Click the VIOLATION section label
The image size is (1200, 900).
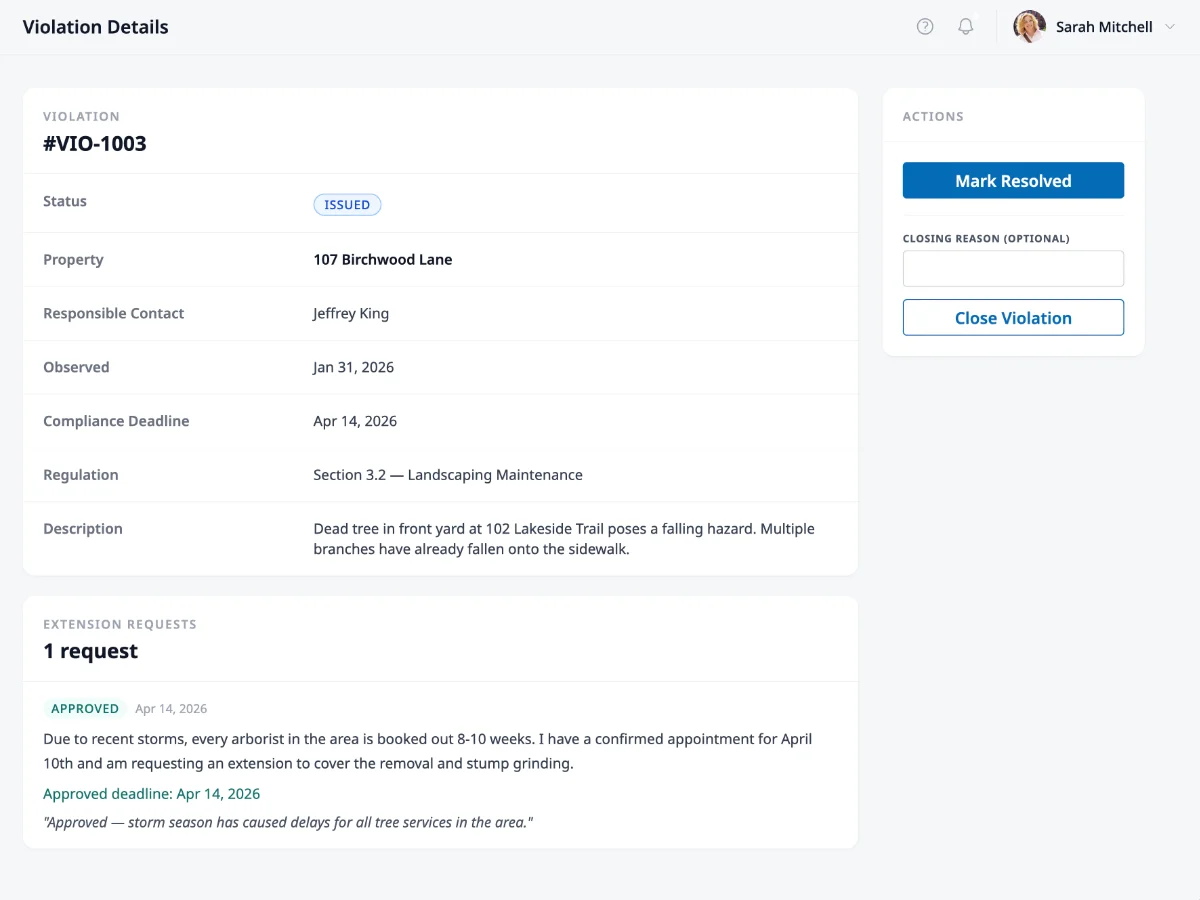click(x=81, y=116)
